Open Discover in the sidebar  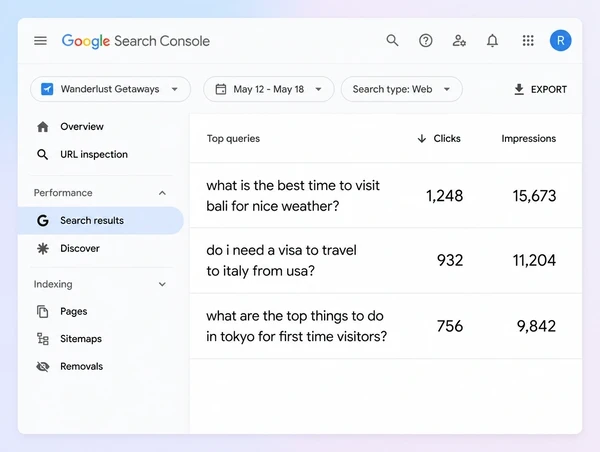point(80,248)
